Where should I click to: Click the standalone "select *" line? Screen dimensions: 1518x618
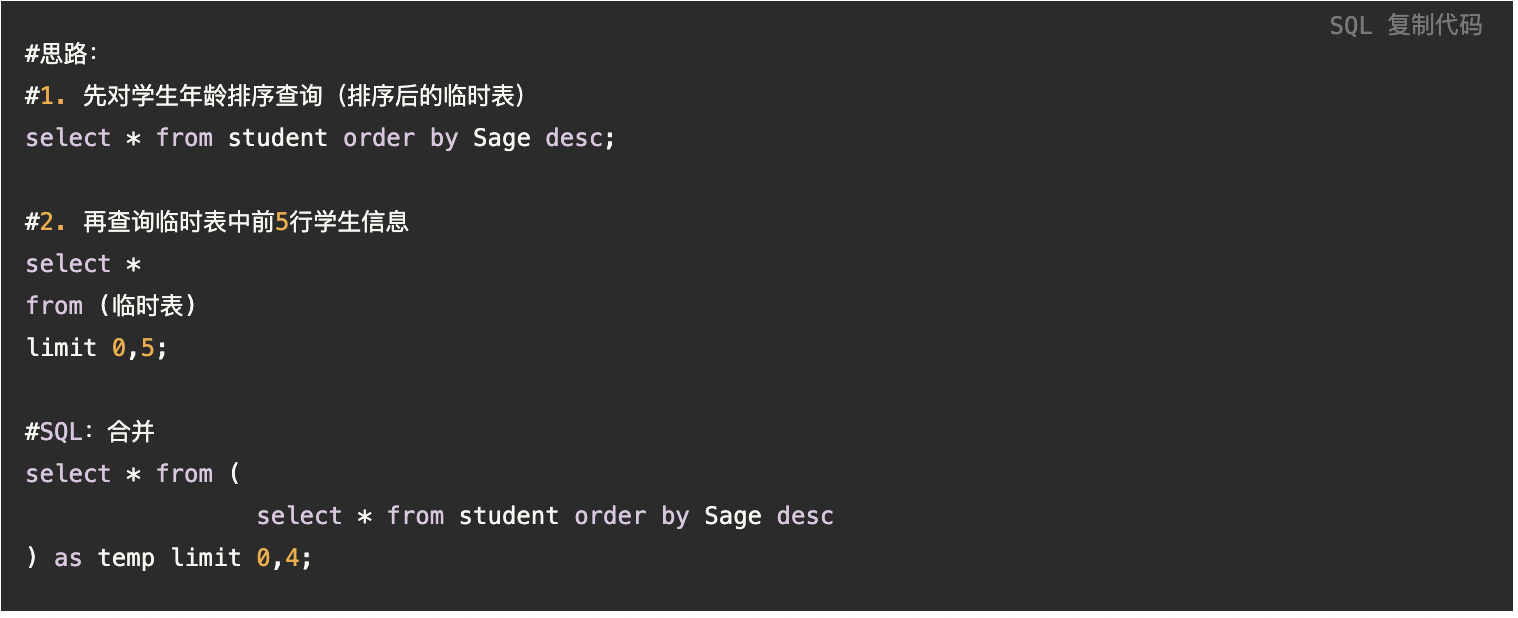pos(83,264)
